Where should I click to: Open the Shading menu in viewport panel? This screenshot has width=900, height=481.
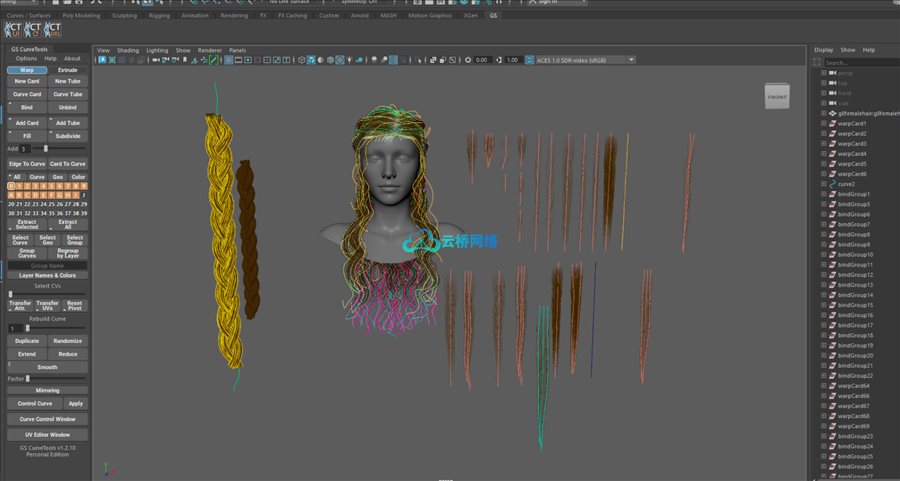[128, 50]
